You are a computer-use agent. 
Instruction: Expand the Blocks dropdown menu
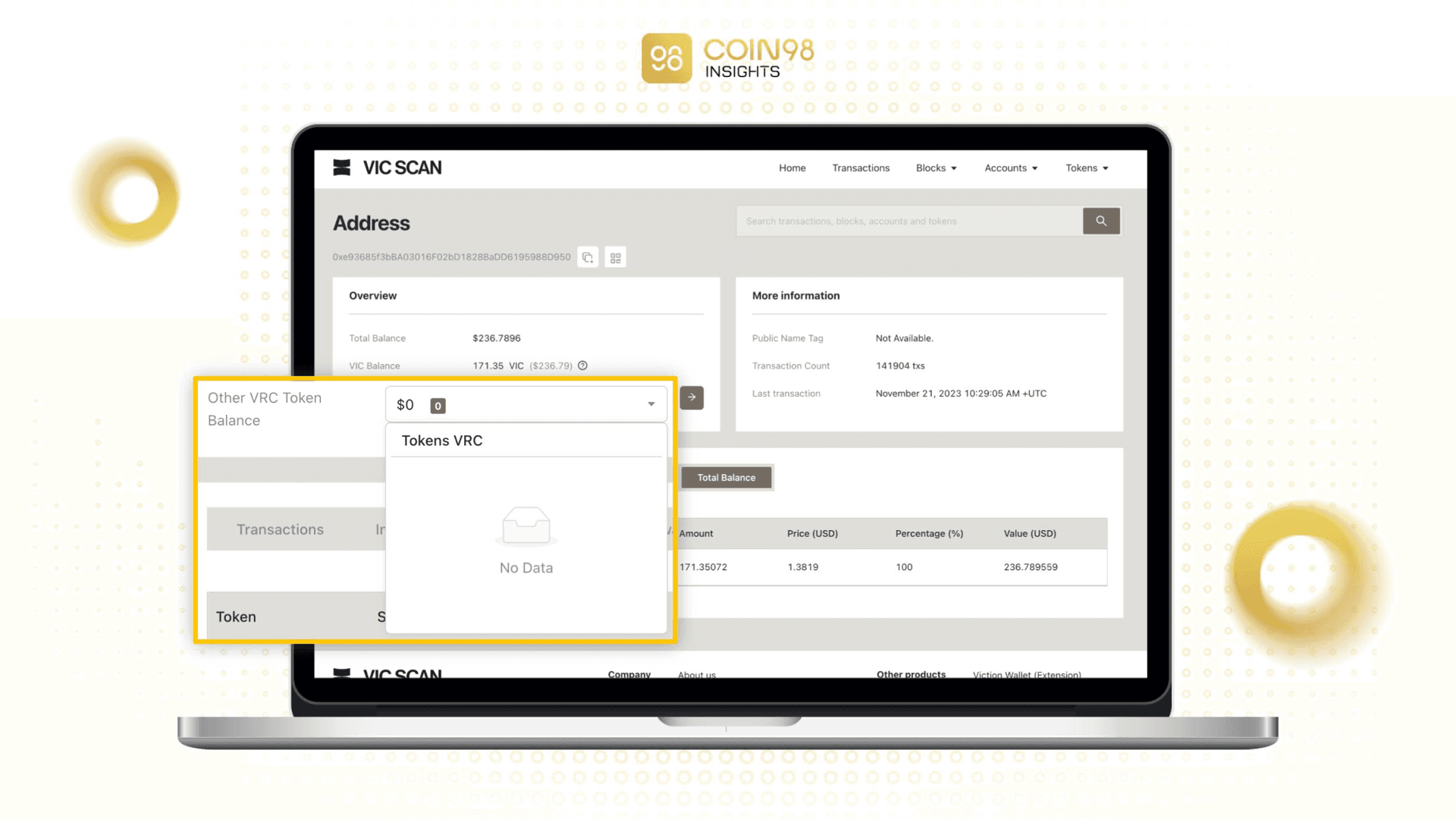tap(936, 168)
